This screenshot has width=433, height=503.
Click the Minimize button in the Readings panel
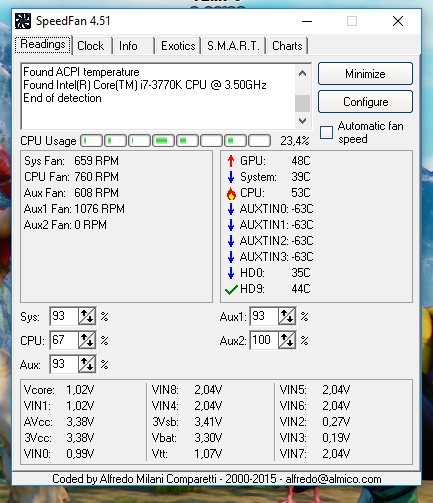365,74
